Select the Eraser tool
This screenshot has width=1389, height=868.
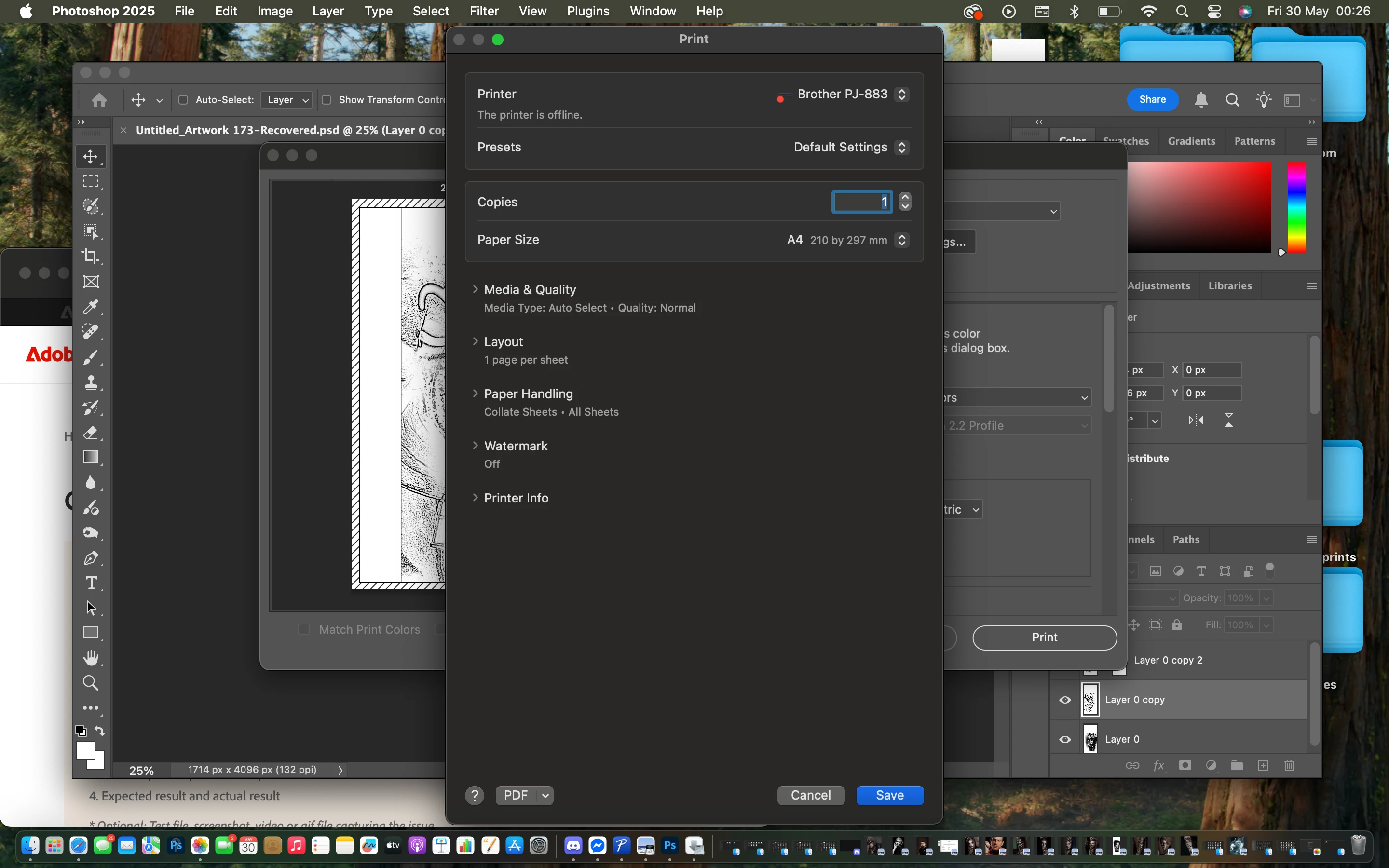(x=91, y=432)
